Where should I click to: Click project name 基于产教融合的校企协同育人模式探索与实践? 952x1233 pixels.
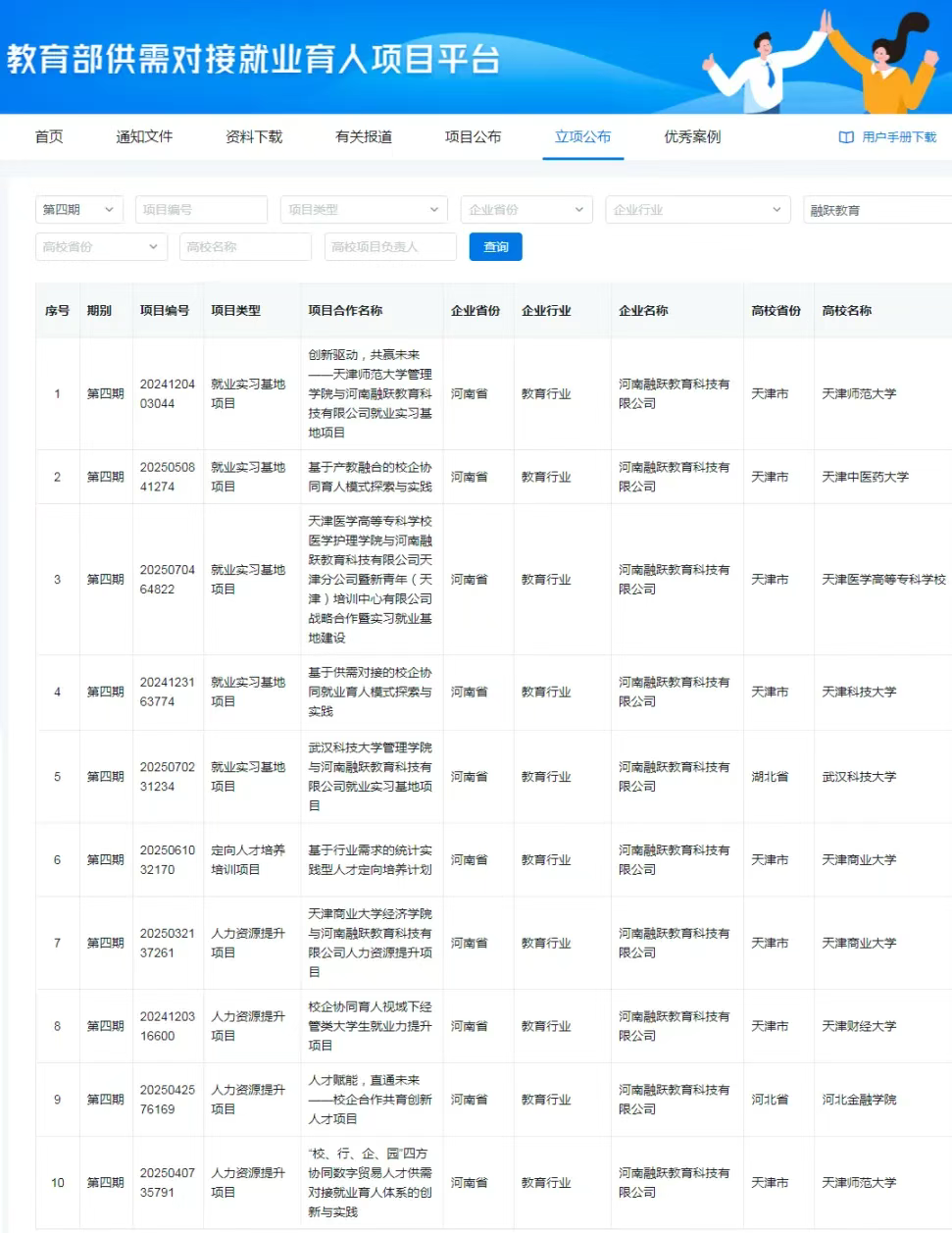click(370, 477)
